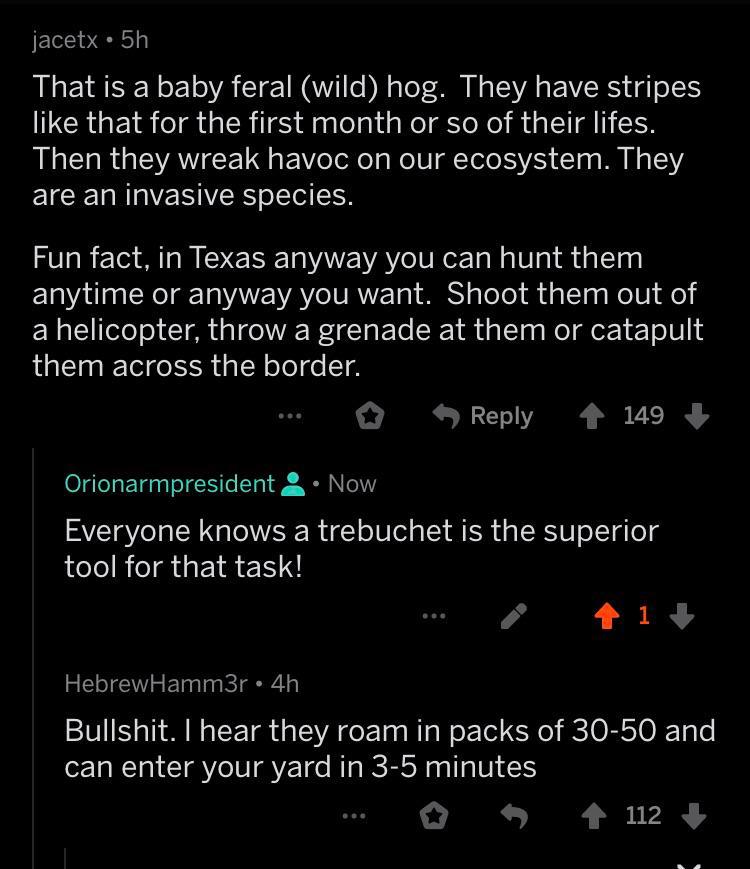Open Orionarmpresident's profile

point(169,484)
